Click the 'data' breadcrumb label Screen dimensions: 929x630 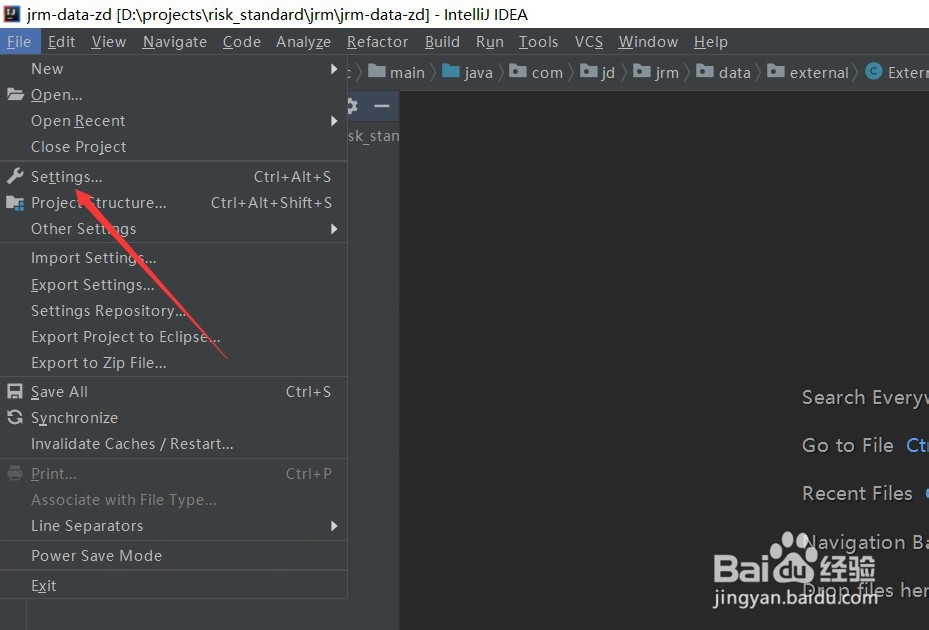[x=734, y=73]
